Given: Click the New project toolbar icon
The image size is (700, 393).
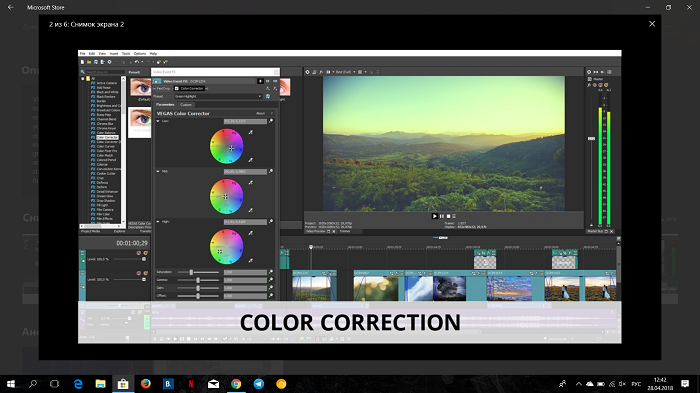Looking at the screenshot, I should (x=83, y=62).
